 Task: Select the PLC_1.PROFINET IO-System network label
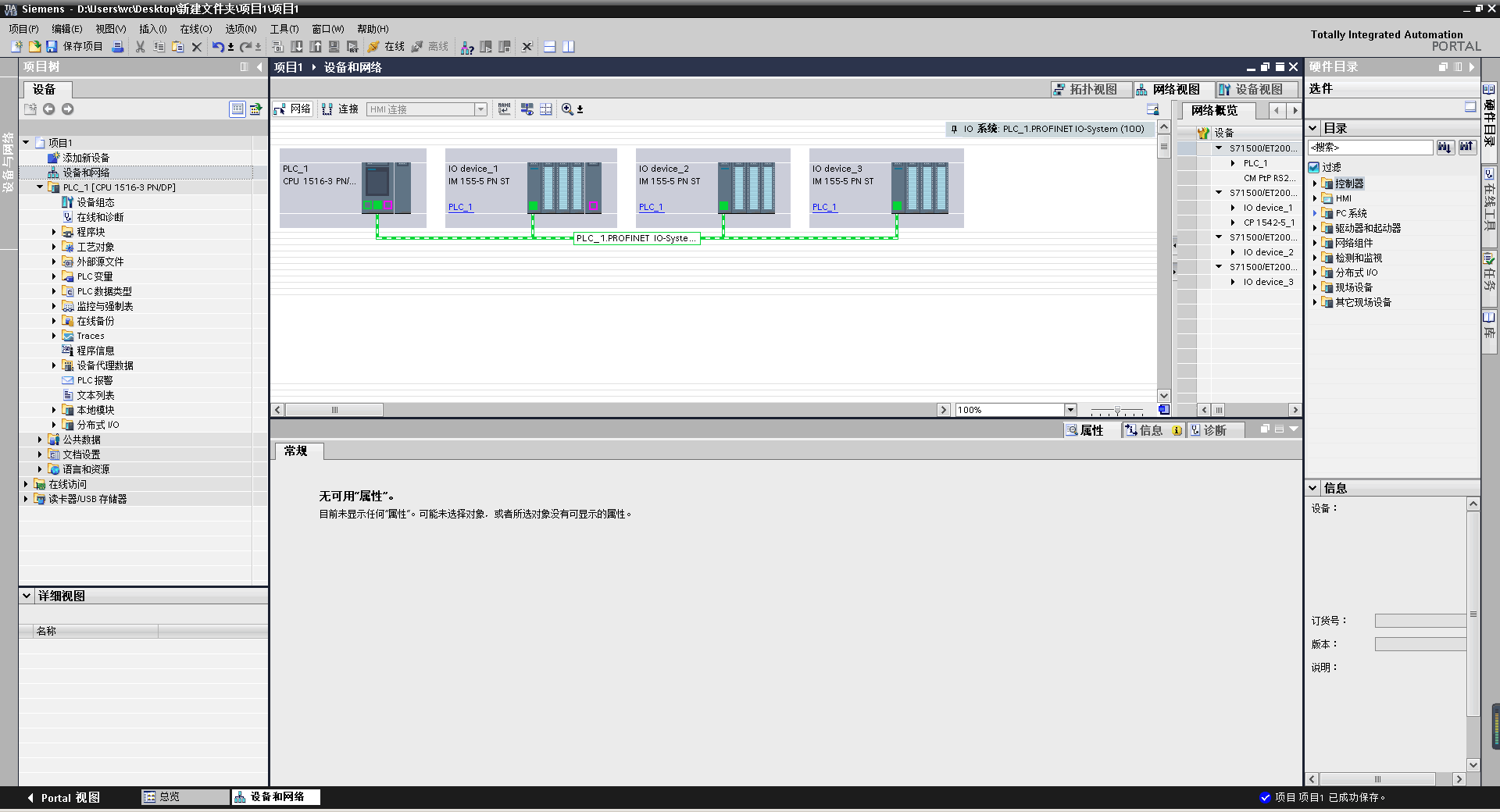pyautogui.click(x=637, y=238)
